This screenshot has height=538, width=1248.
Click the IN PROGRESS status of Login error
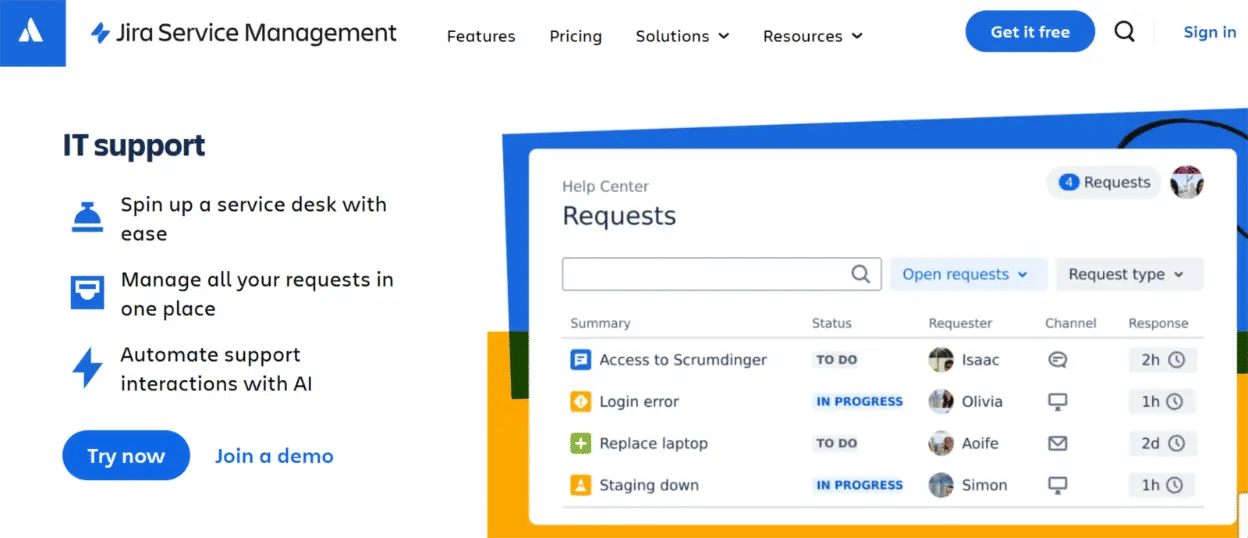pos(859,402)
